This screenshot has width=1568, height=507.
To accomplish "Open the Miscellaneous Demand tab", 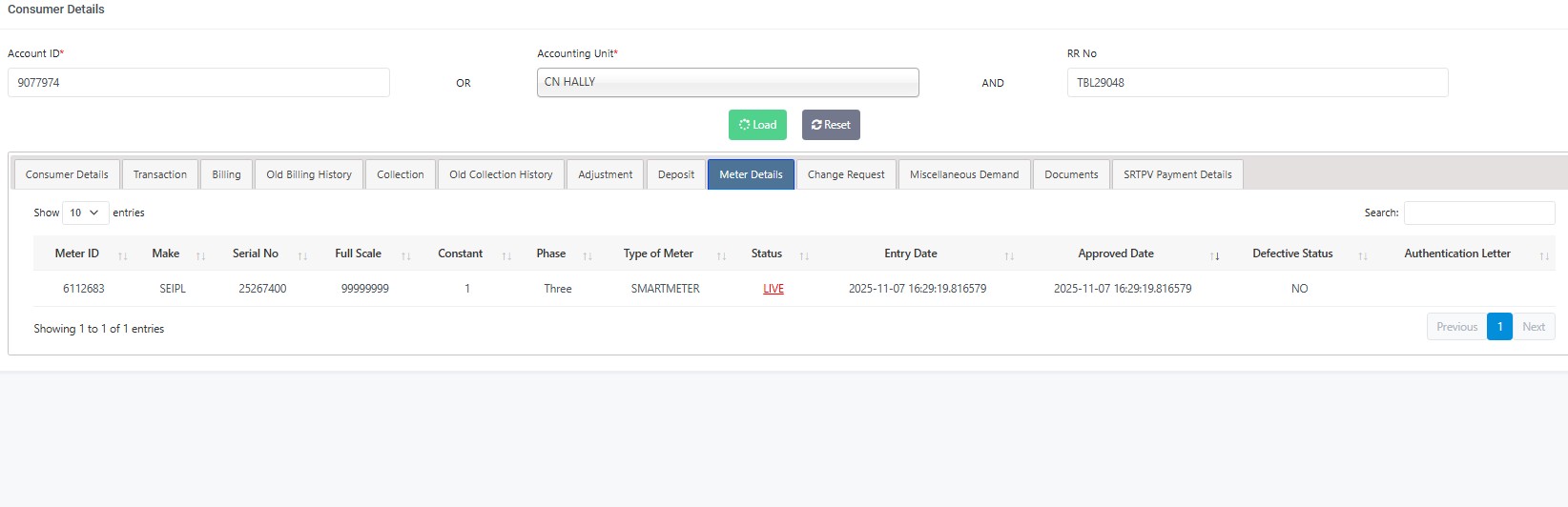I will pos(964,174).
